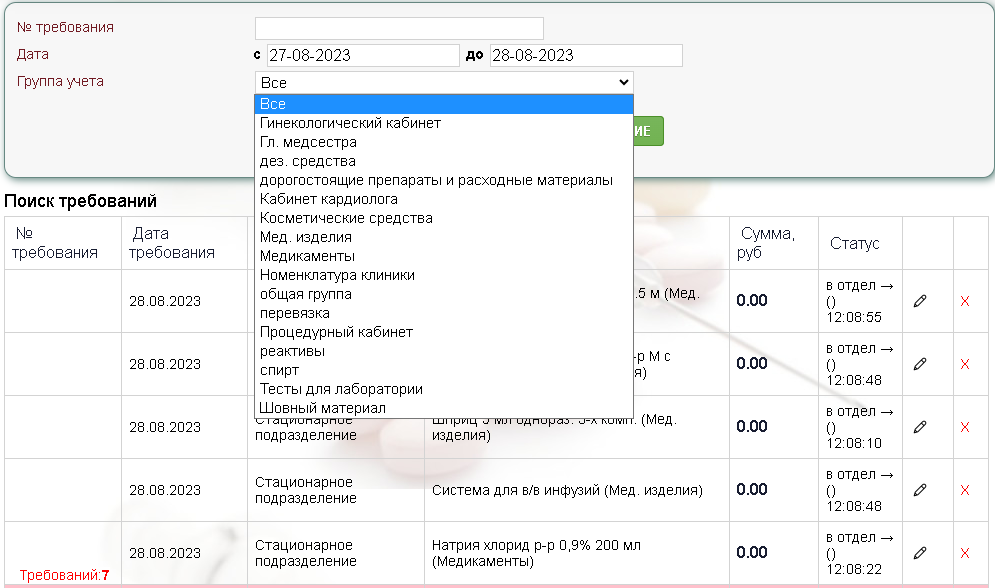Image resolution: width=995 pixels, height=588 pixels.
Task: Click the start date field 27-08-2023
Action: [363, 55]
